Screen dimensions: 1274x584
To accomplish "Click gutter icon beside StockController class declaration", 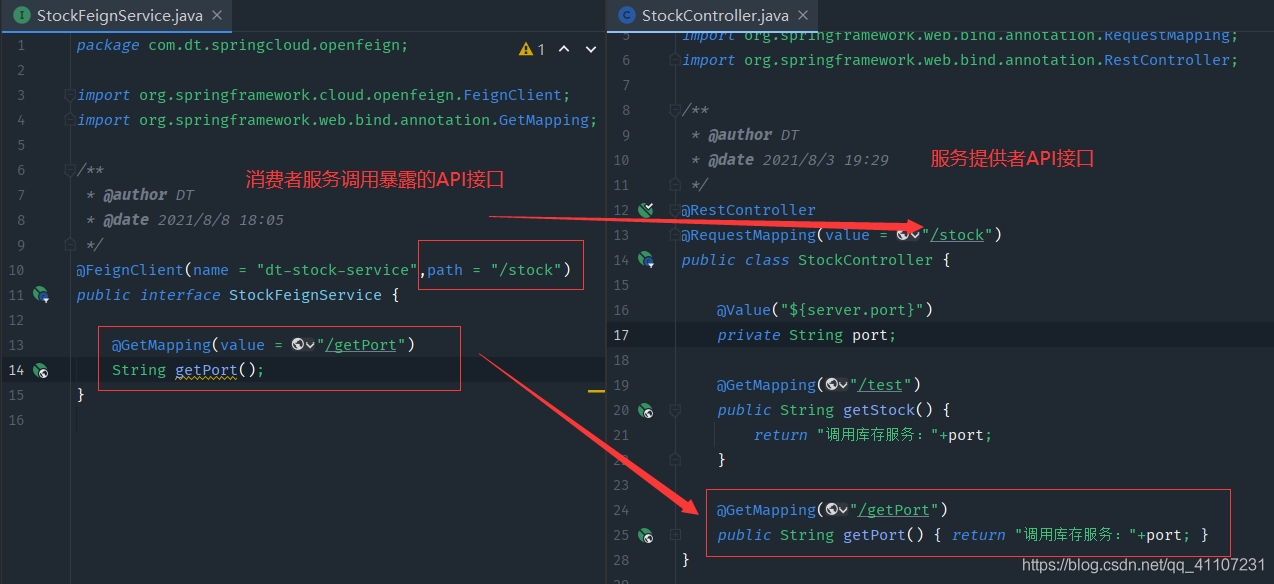I will (x=646, y=260).
